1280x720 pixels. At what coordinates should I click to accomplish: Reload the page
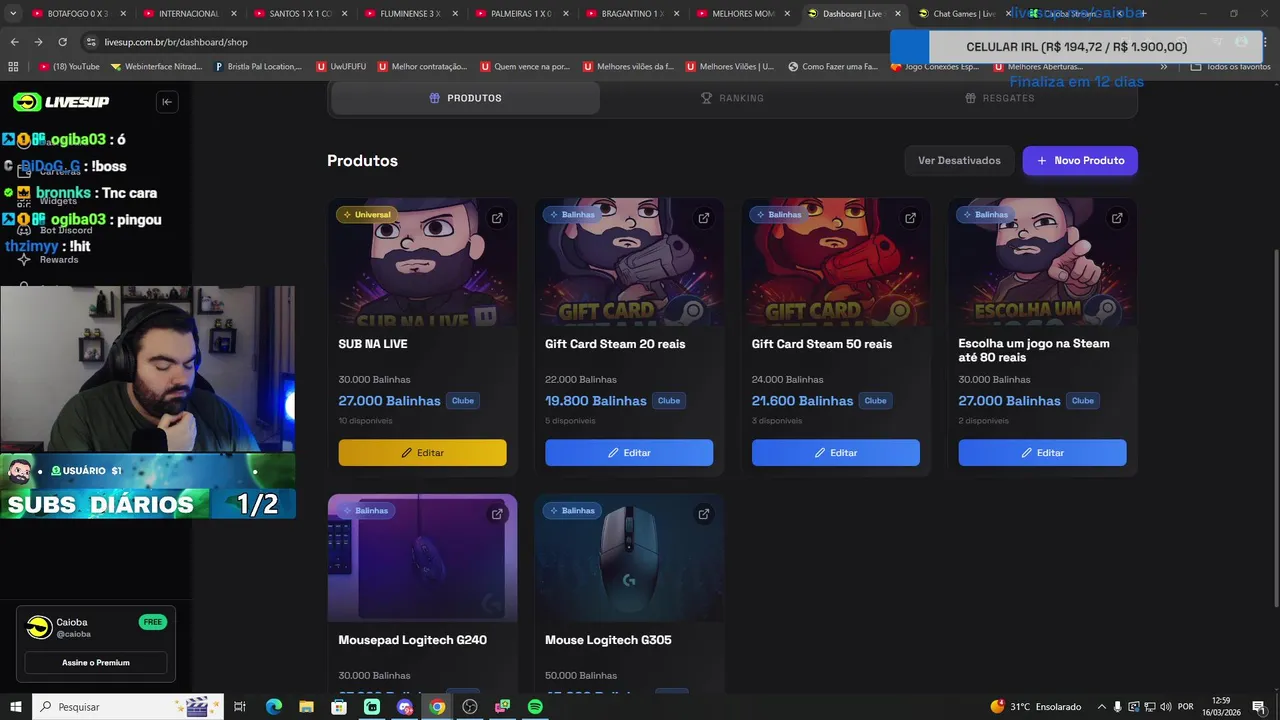click(62, 42)
